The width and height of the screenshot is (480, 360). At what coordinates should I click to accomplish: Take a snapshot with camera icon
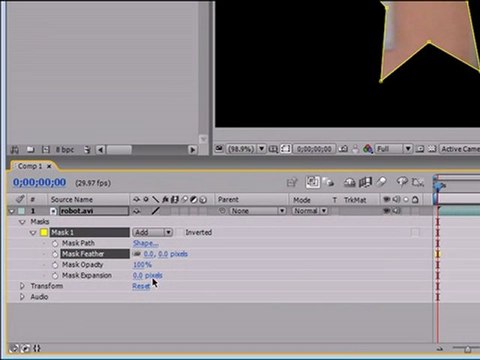pos(343,149)
